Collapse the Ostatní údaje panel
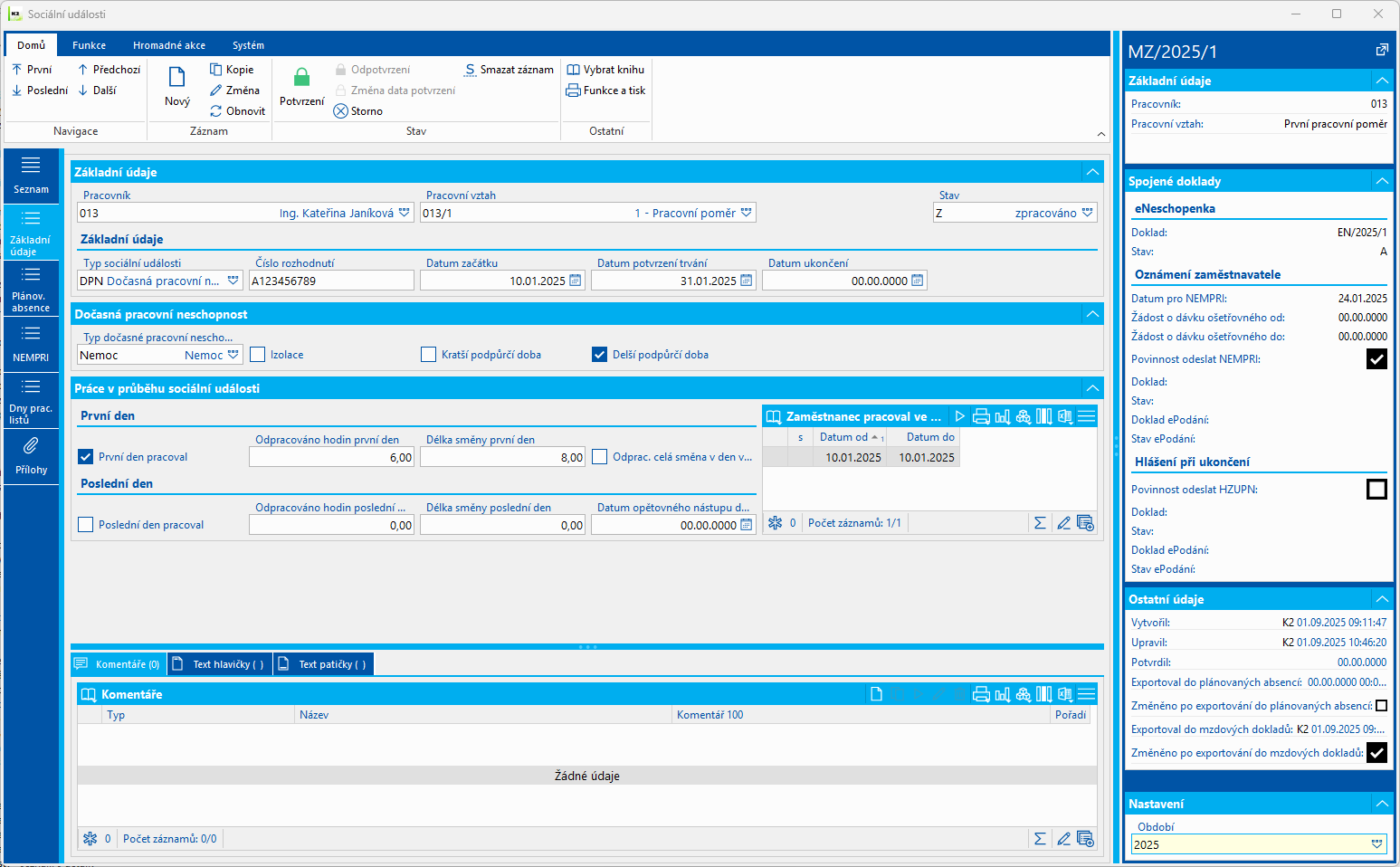The height and width of the screenshot is (867, 1400). coord(1382,599)
